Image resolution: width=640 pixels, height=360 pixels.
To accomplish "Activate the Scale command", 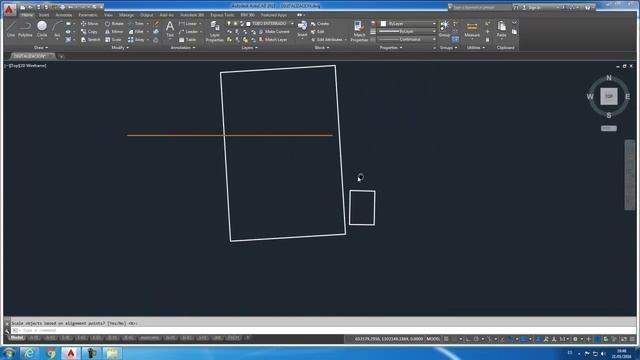I will pos(113,40).
